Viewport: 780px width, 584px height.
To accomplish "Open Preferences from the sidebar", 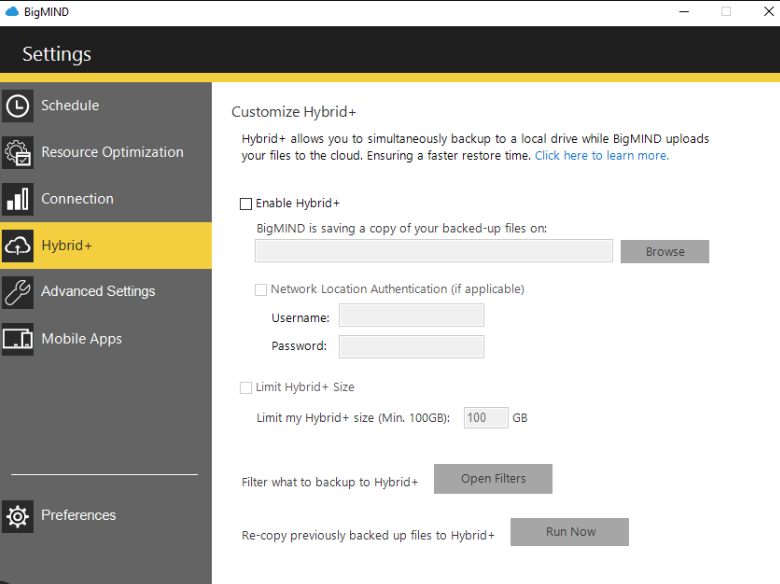I will [106, 516].
